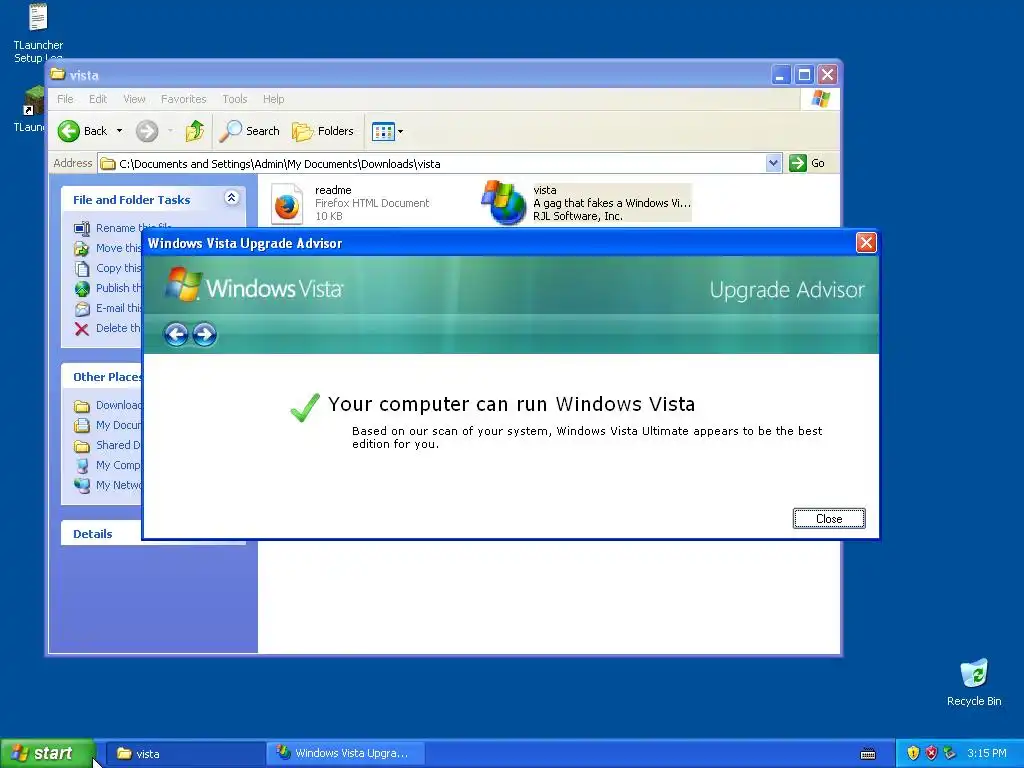The image size is (1024, 768).
Task: Click the yellow security shield tray icon
Action: coord(913,754)
